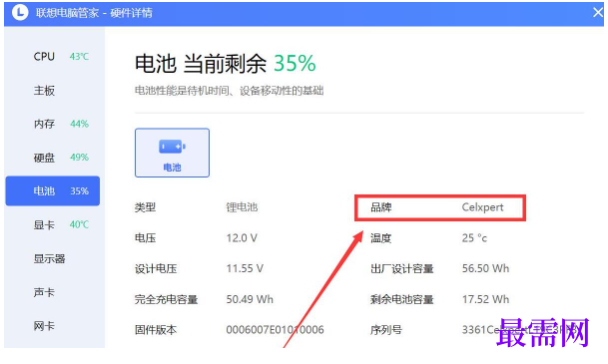The width and height of the screenshot is (608, 364).
Task: Select 主板 in the sidebar
Action: pos(52,90)
